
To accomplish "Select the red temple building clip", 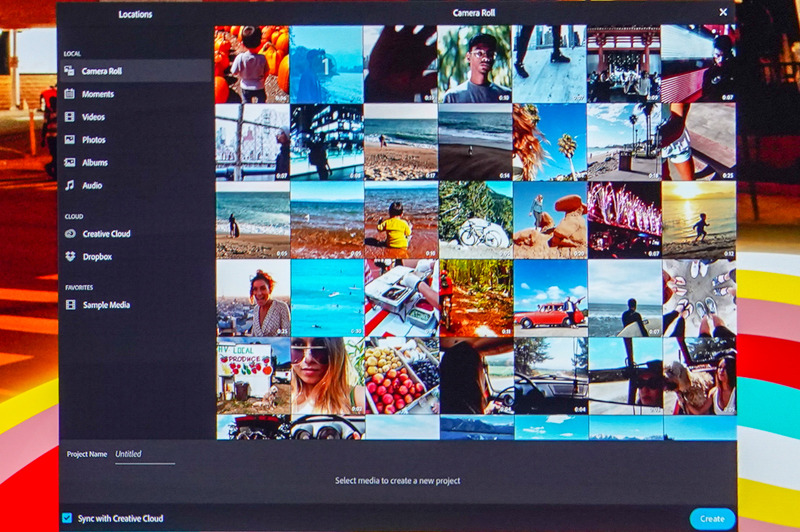I will click(623, 64).
